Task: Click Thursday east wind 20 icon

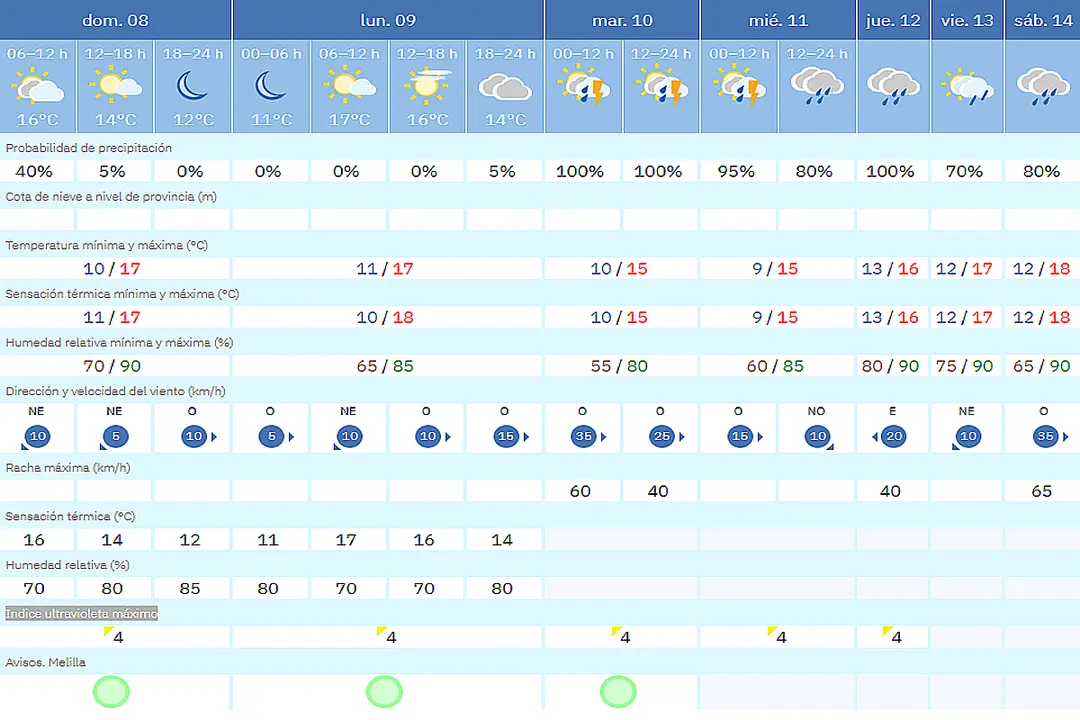Action: [x=890, y=436]
